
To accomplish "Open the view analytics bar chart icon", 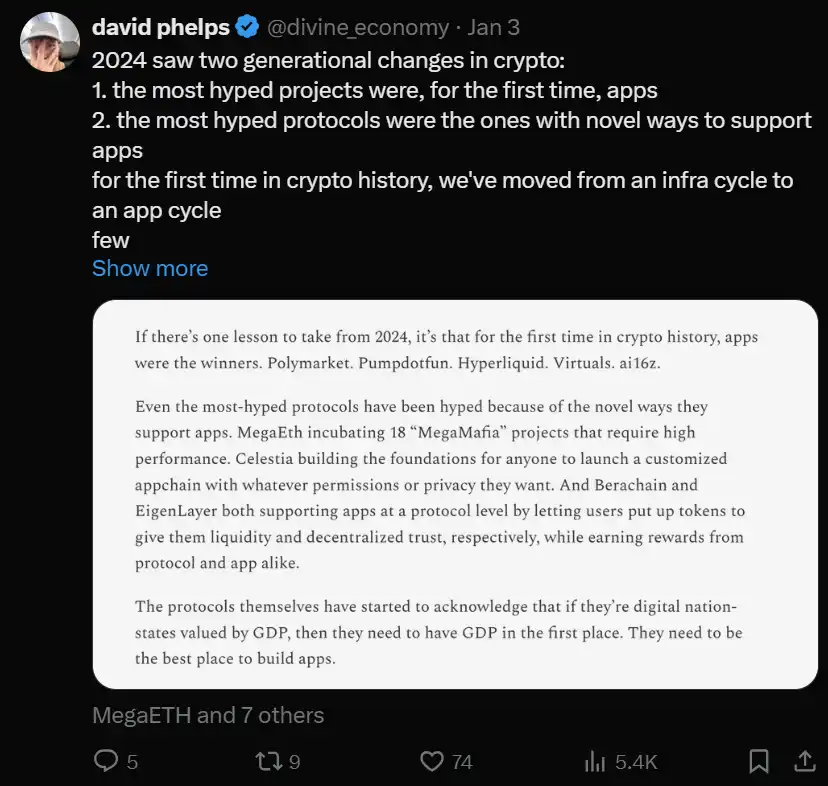I will coord(596,762).
